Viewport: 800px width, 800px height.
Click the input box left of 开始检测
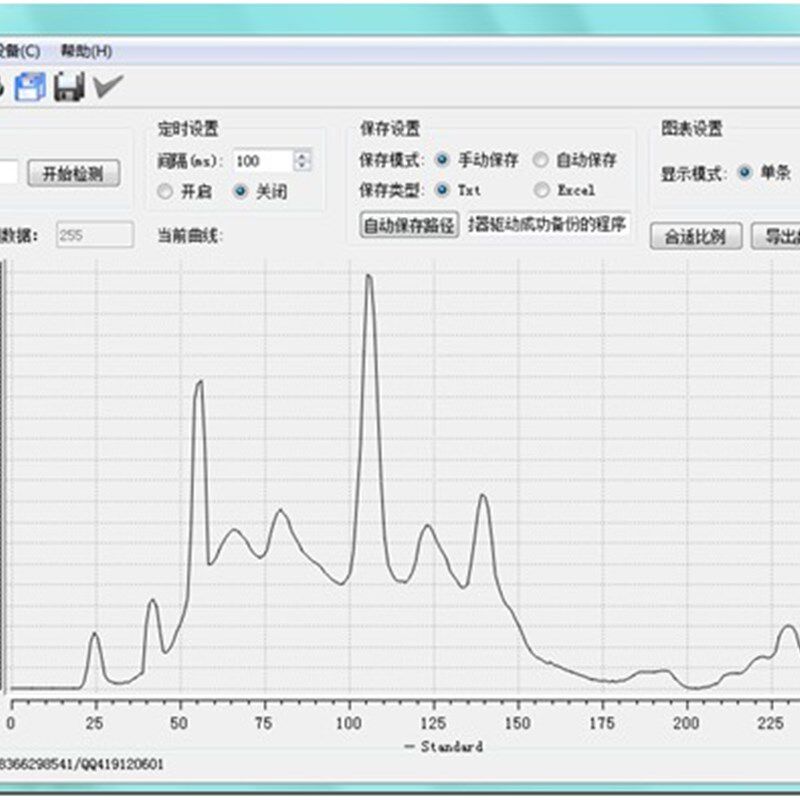click(x=9, y=172)
